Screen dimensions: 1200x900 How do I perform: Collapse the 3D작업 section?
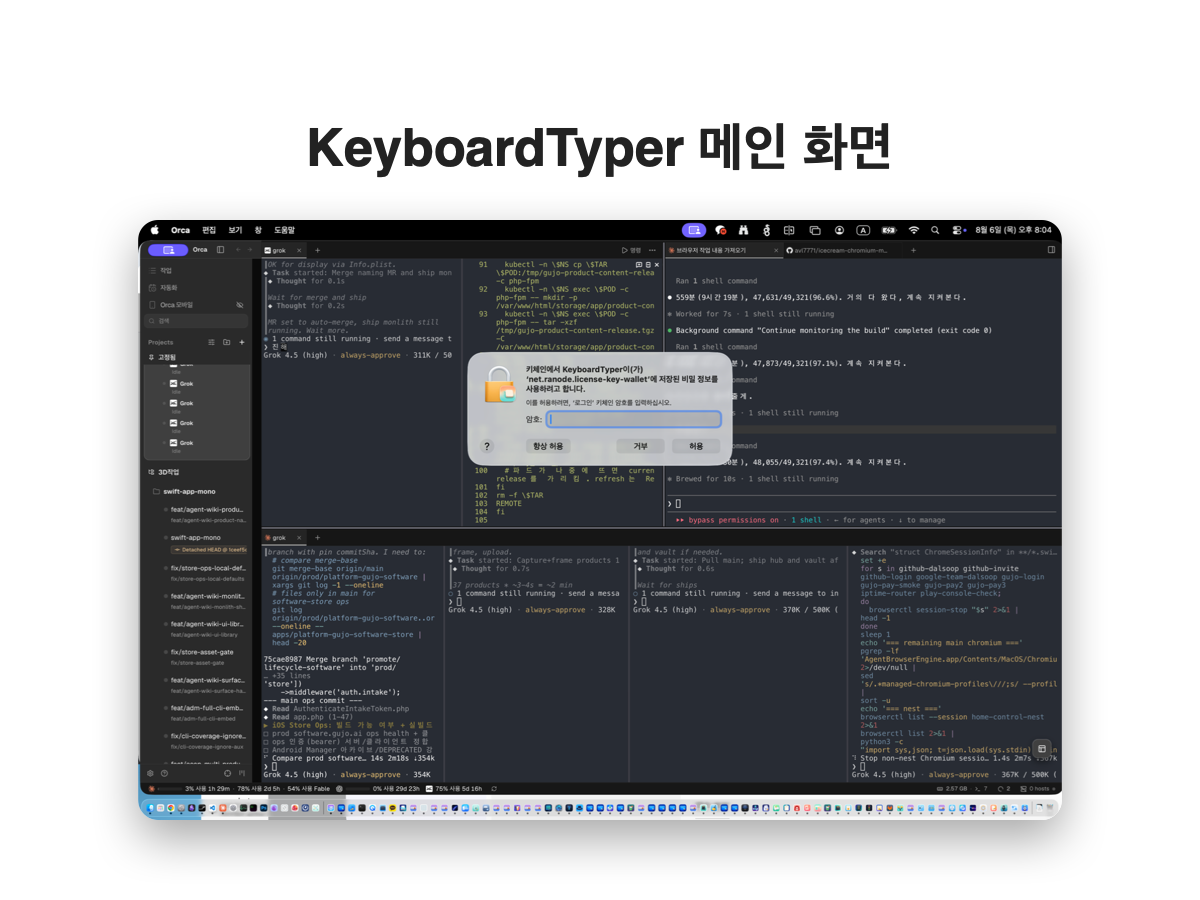(163, 471)
